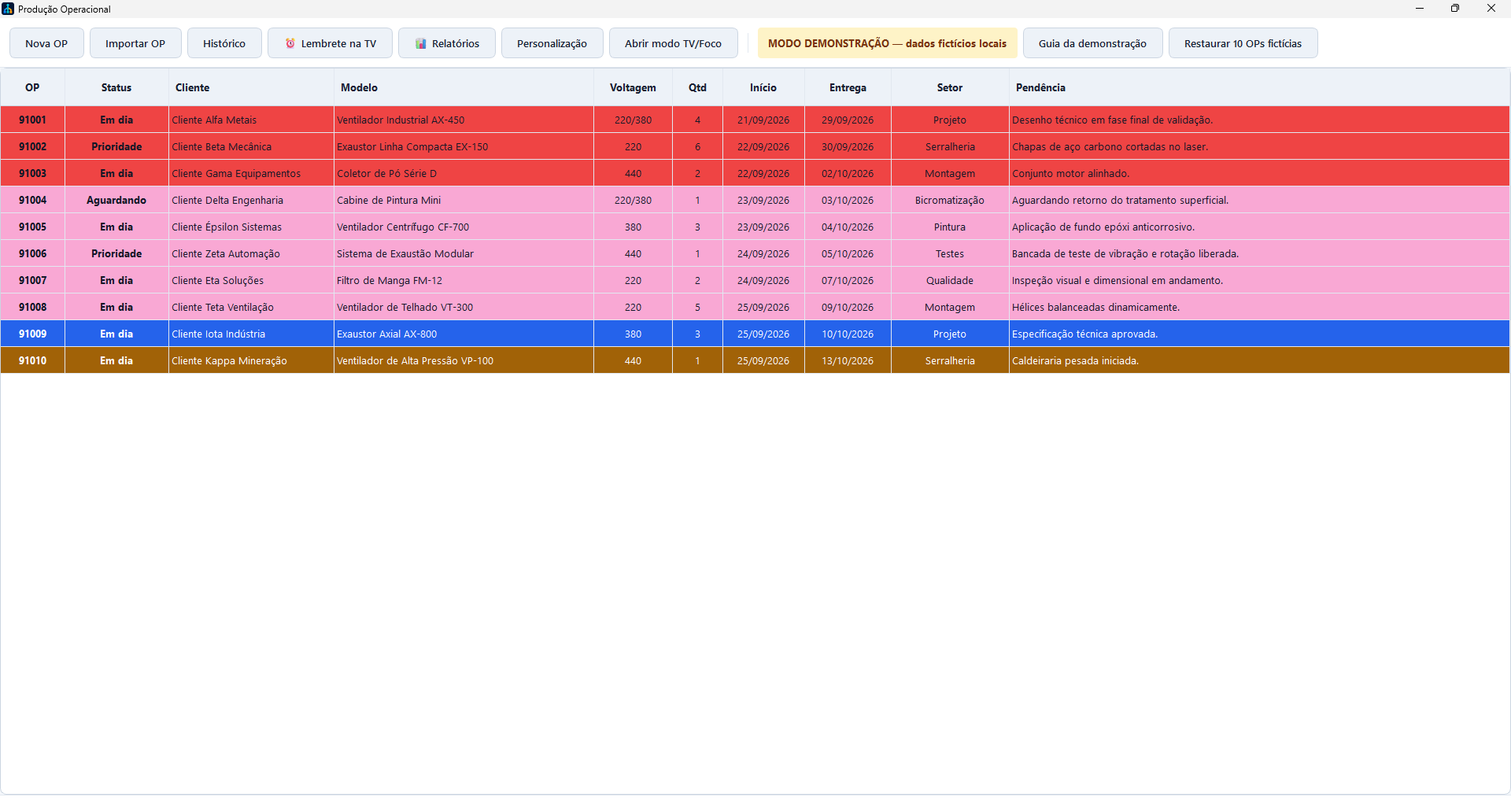Click Especificação técnica aprovada cell

1259,334
